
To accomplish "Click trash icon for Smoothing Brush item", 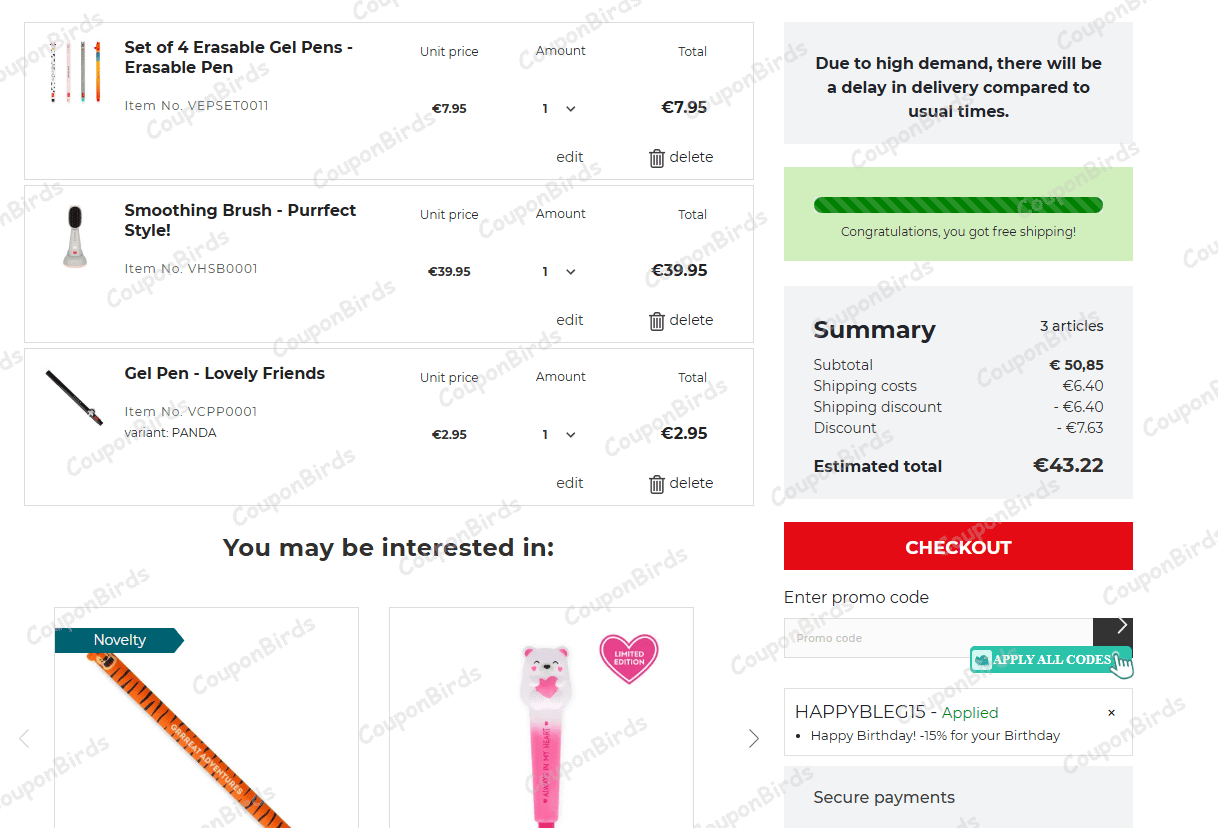I will pyautogui.click(x=657, y=321).
